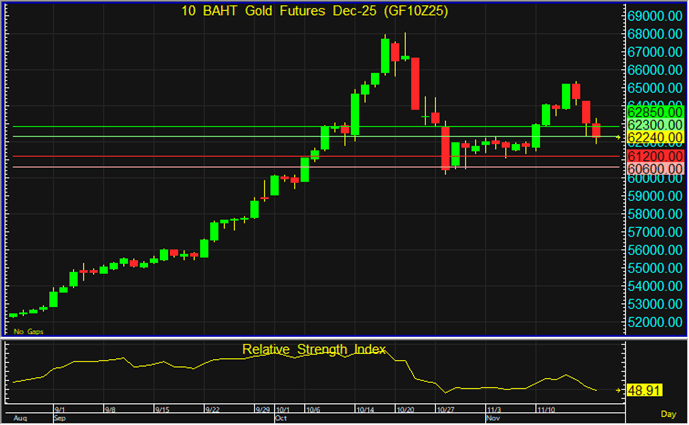Click the Nov month label on time axis
The width and height of the screenshot is (689, 425).
point(493,419)
